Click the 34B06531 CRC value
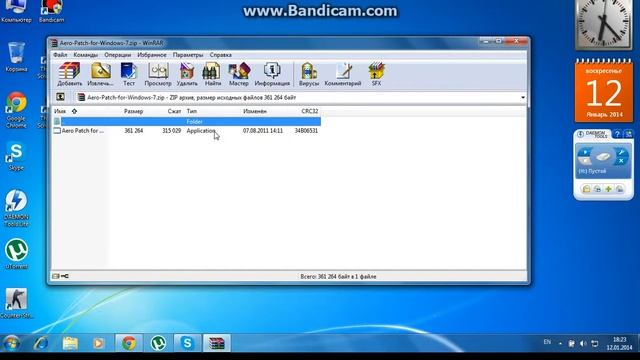 306,131
